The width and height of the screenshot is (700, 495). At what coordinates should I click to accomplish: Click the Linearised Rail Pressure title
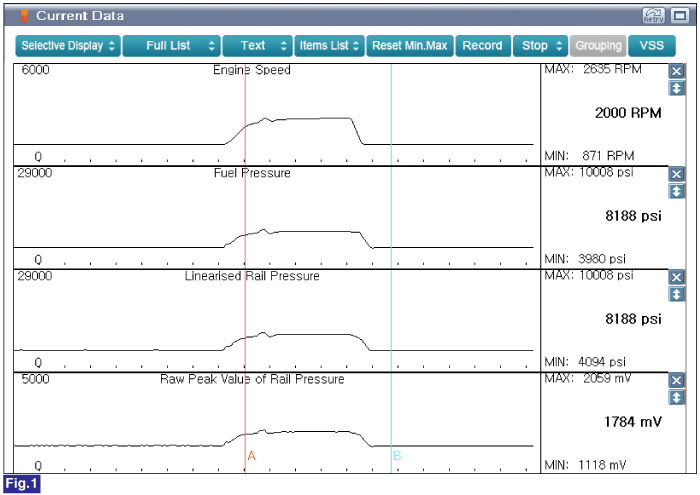pos(252,276)
